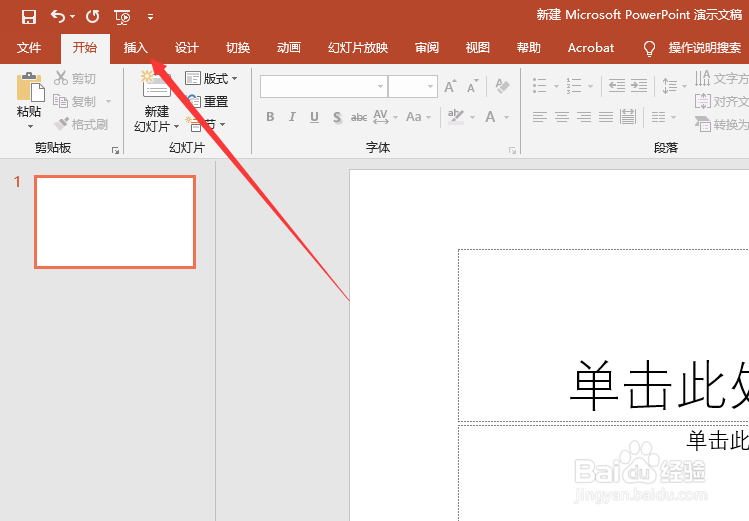Open the 复制 dropdown arrow
The image size is (749, 521).
(x=108, y=101)
